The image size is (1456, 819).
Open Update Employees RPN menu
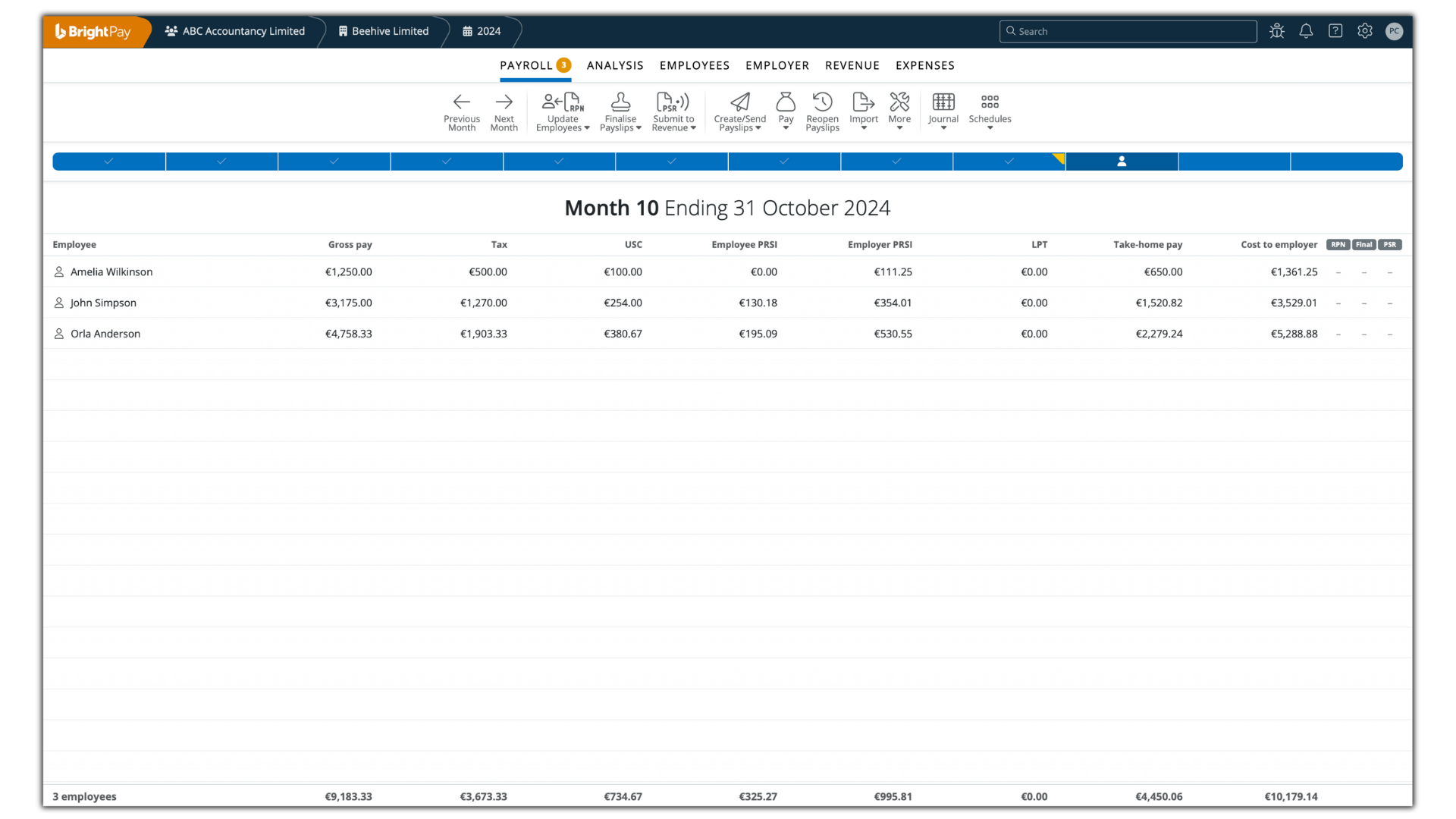563,111
